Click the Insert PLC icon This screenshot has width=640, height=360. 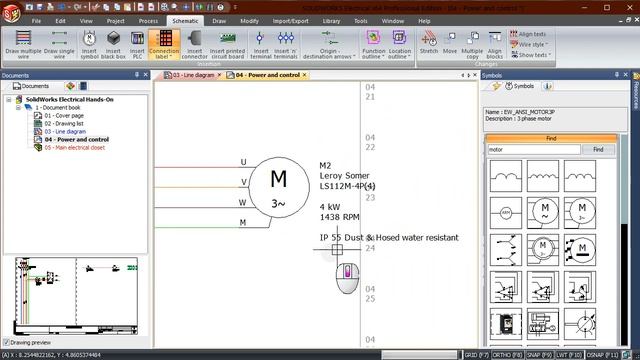137,44
